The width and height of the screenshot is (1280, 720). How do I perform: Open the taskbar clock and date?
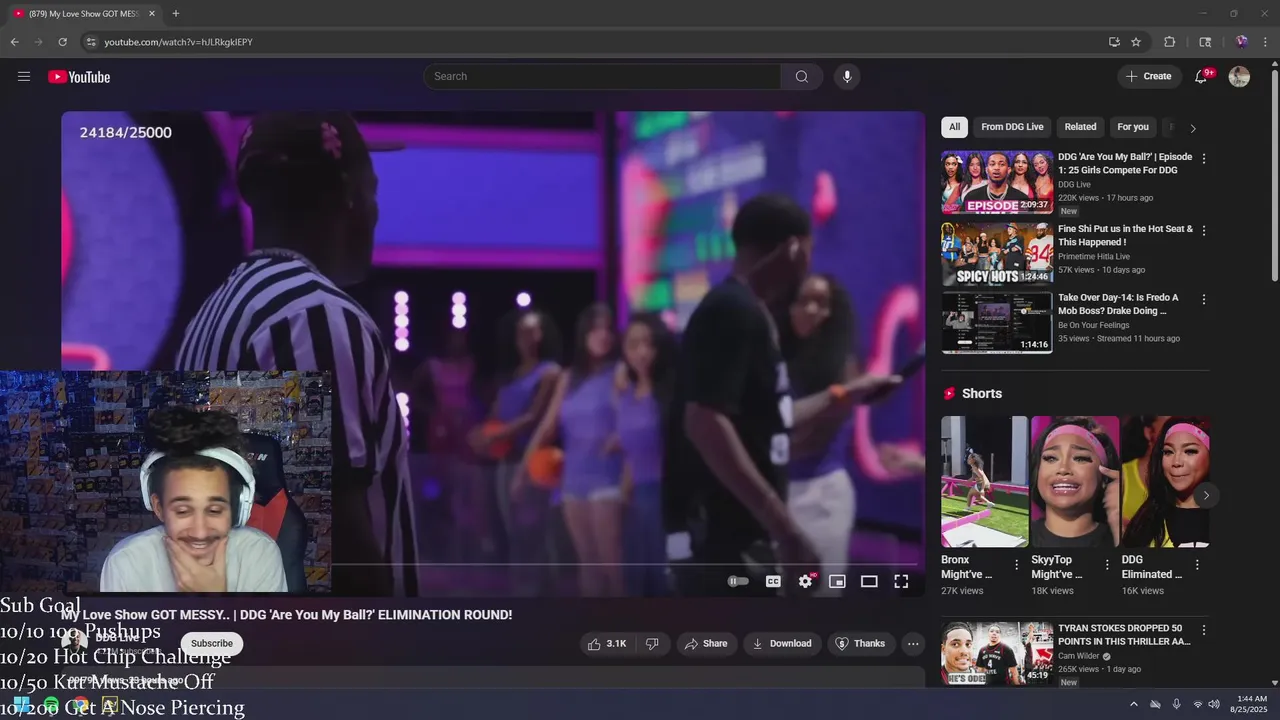[x=1250, y=704]
